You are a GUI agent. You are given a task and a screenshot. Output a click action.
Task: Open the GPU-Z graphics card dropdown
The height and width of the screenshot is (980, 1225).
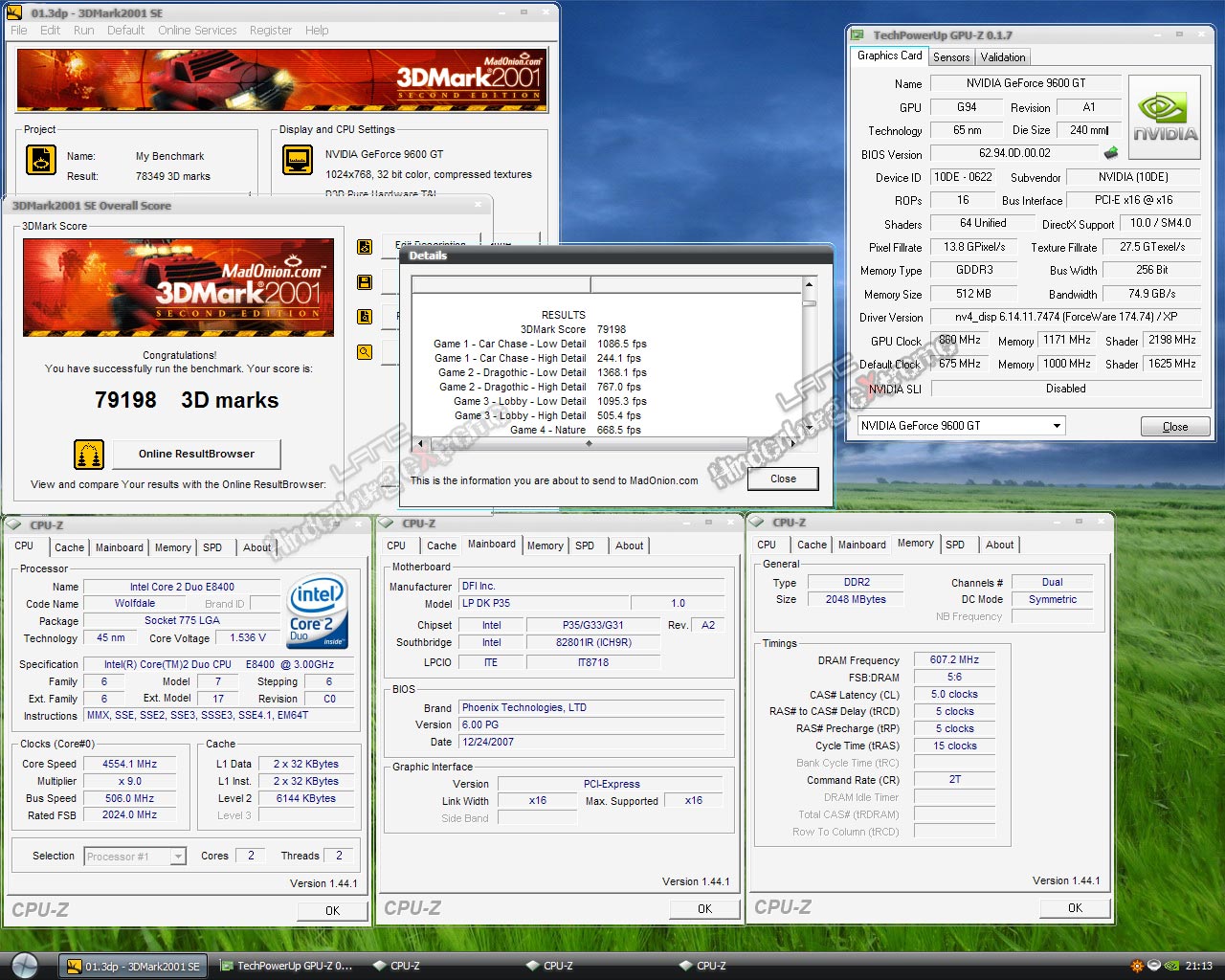pos(1057,426)
